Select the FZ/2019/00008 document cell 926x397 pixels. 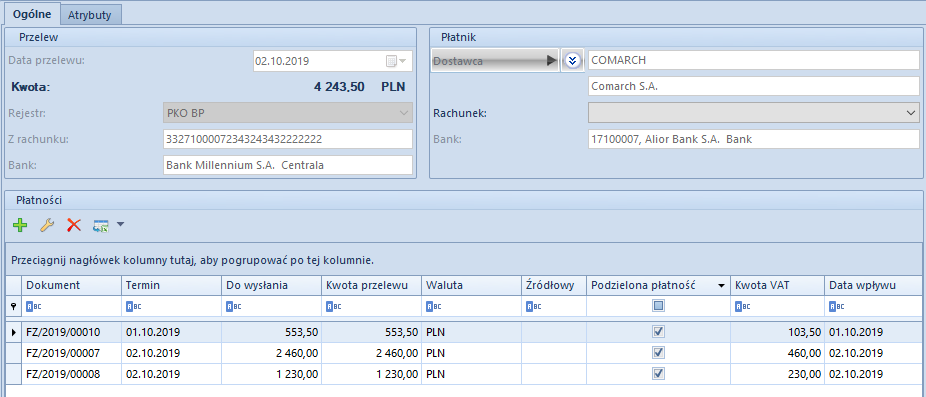(x=71, y=373)
